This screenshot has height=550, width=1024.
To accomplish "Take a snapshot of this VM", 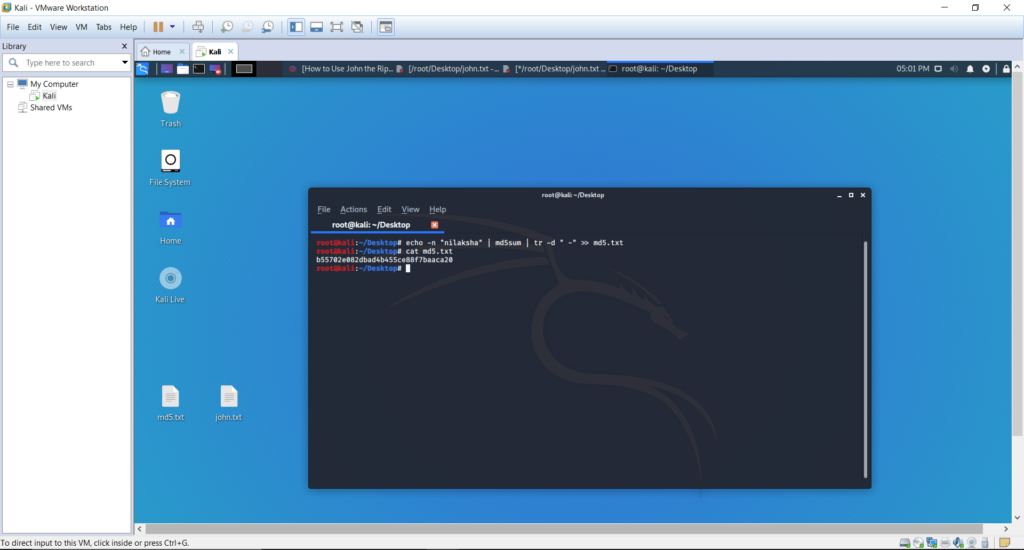I will pyautogui.click(x=227, y=27).
